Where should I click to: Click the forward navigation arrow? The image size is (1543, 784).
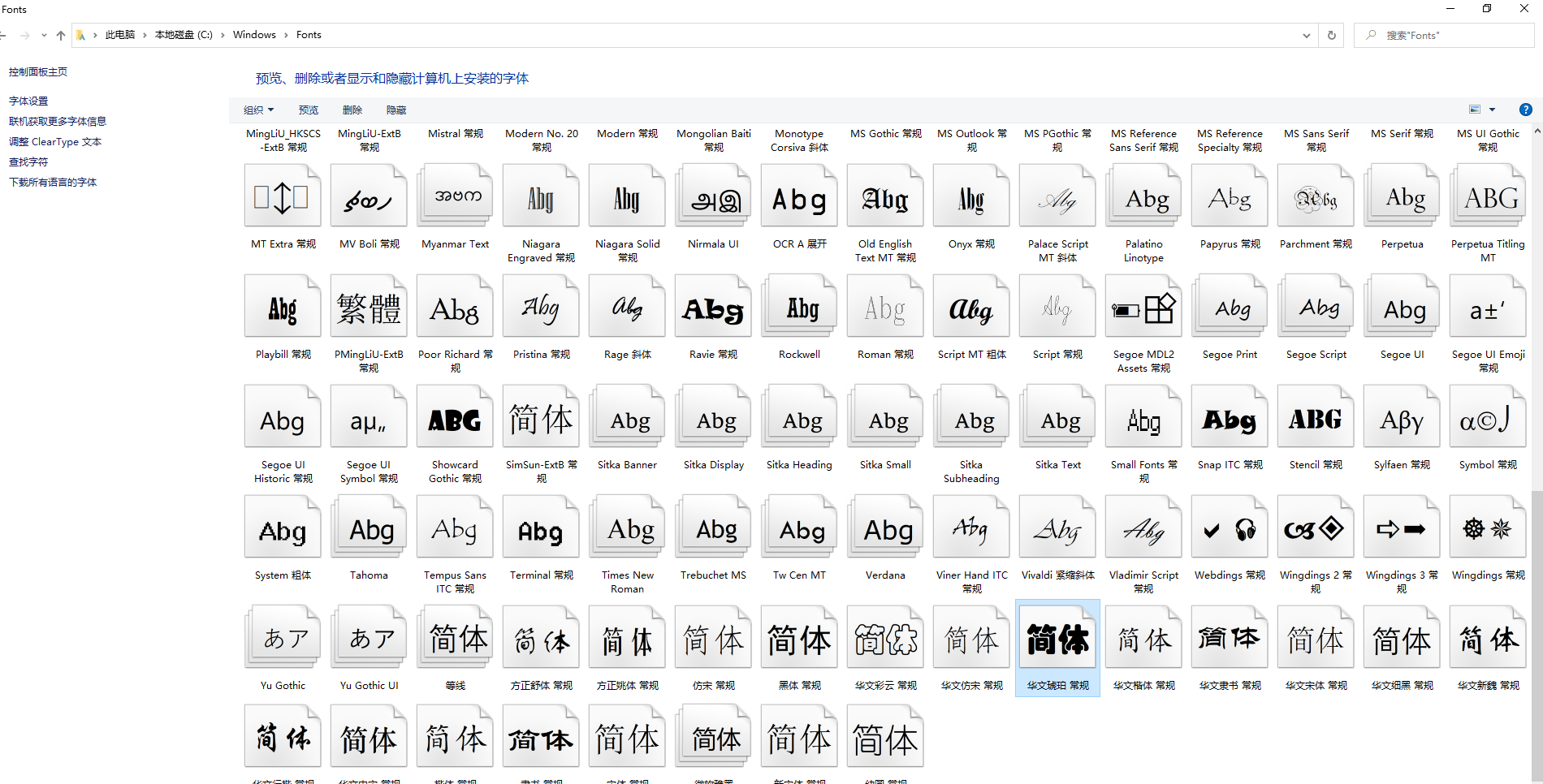pyautogui.click(x=26, y=35)
